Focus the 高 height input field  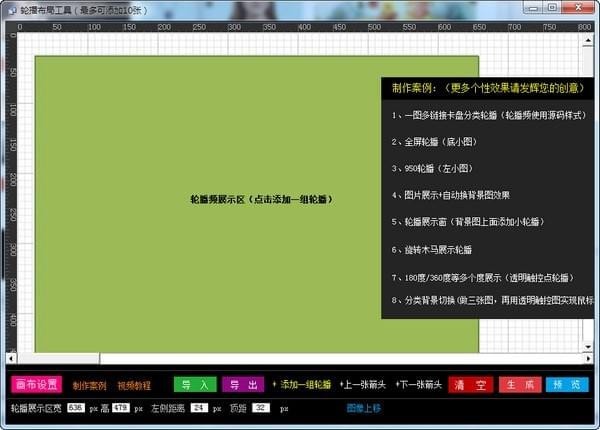click(x=121, y=408)
